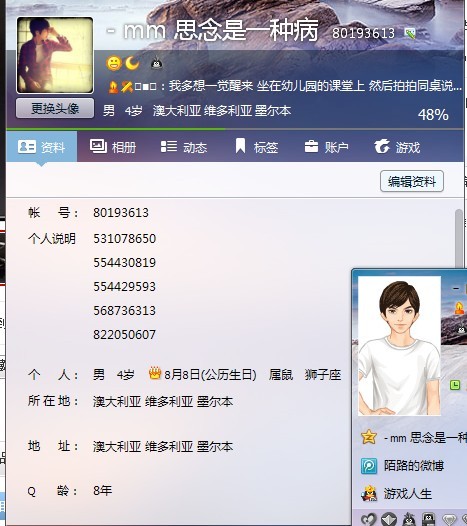The height and width of the screenshot is (526, 467).
Task: Open the 游戏 tab
Action: point(397,147)
